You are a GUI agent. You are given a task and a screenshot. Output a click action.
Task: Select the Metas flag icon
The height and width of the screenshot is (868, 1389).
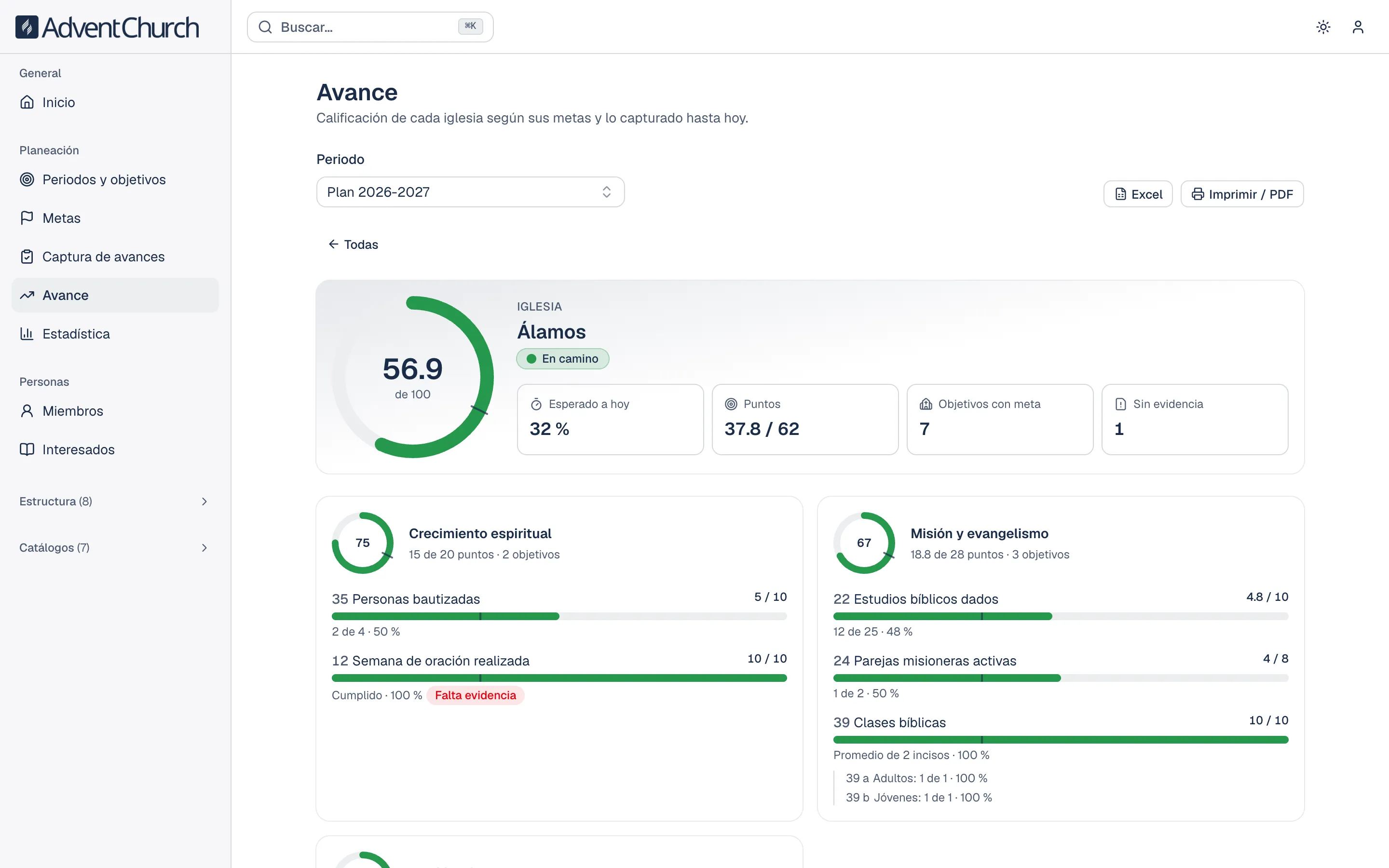[x=27, y=218]
